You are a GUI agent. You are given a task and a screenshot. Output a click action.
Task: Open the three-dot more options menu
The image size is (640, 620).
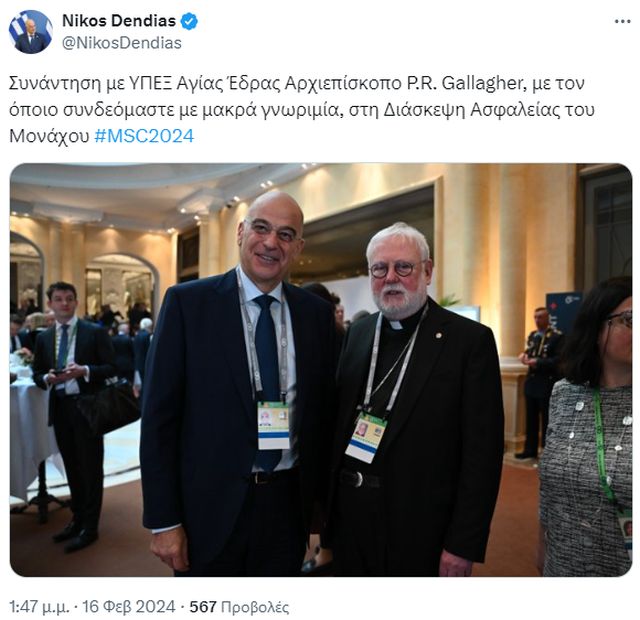[622, 22]
